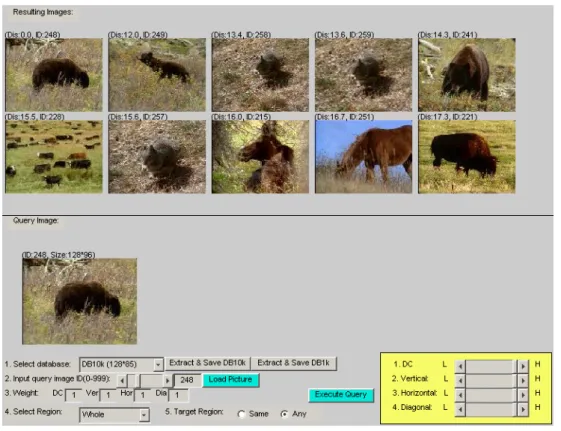The width and height of the screenshot is (561, 431).
Task: Select the Any target region radio button
Action: 284,414
